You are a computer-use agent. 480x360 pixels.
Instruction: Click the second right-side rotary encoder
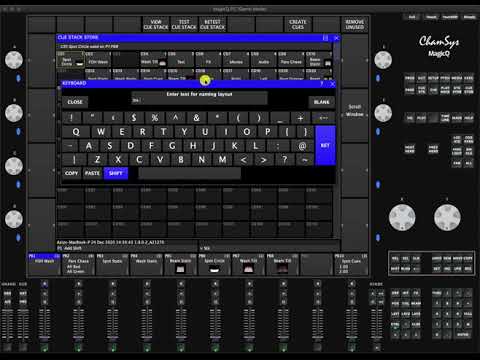[x=383, y=113]
